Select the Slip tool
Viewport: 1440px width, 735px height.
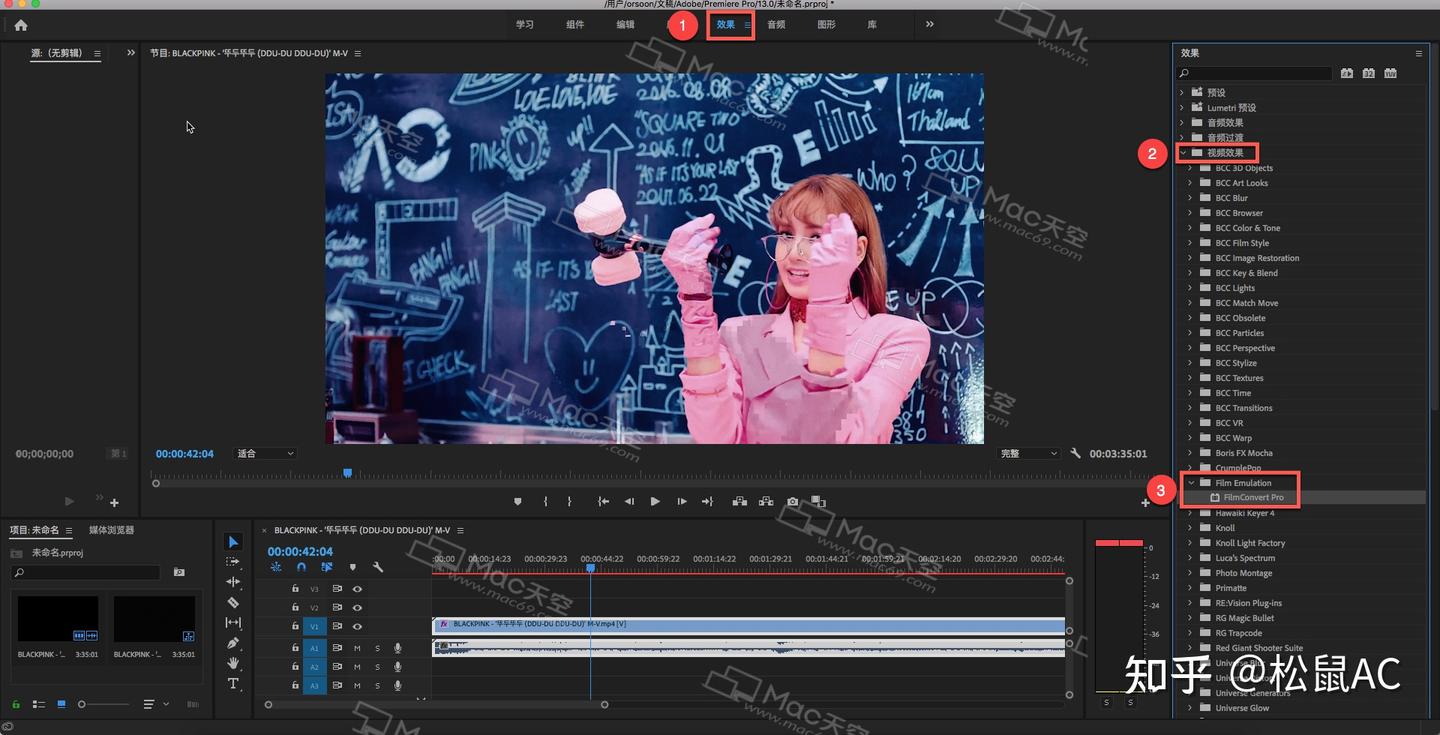[x=233, y=623]
